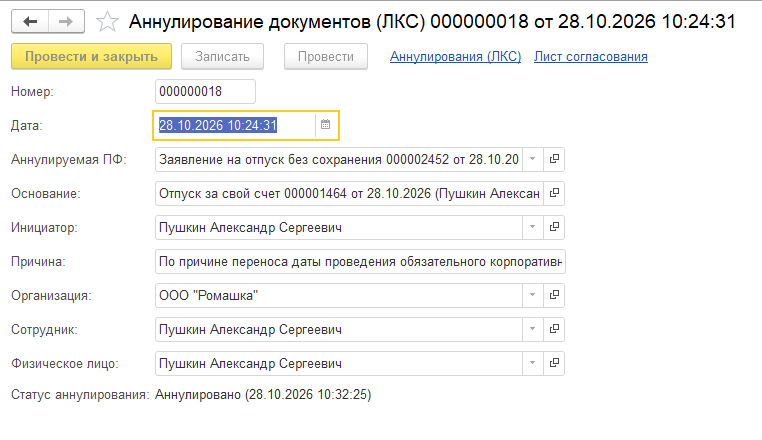Expand the Аннулируемая ПФ dropdown list
The height and width of the screenshot is (440, 762).
[x=533, y=159]
